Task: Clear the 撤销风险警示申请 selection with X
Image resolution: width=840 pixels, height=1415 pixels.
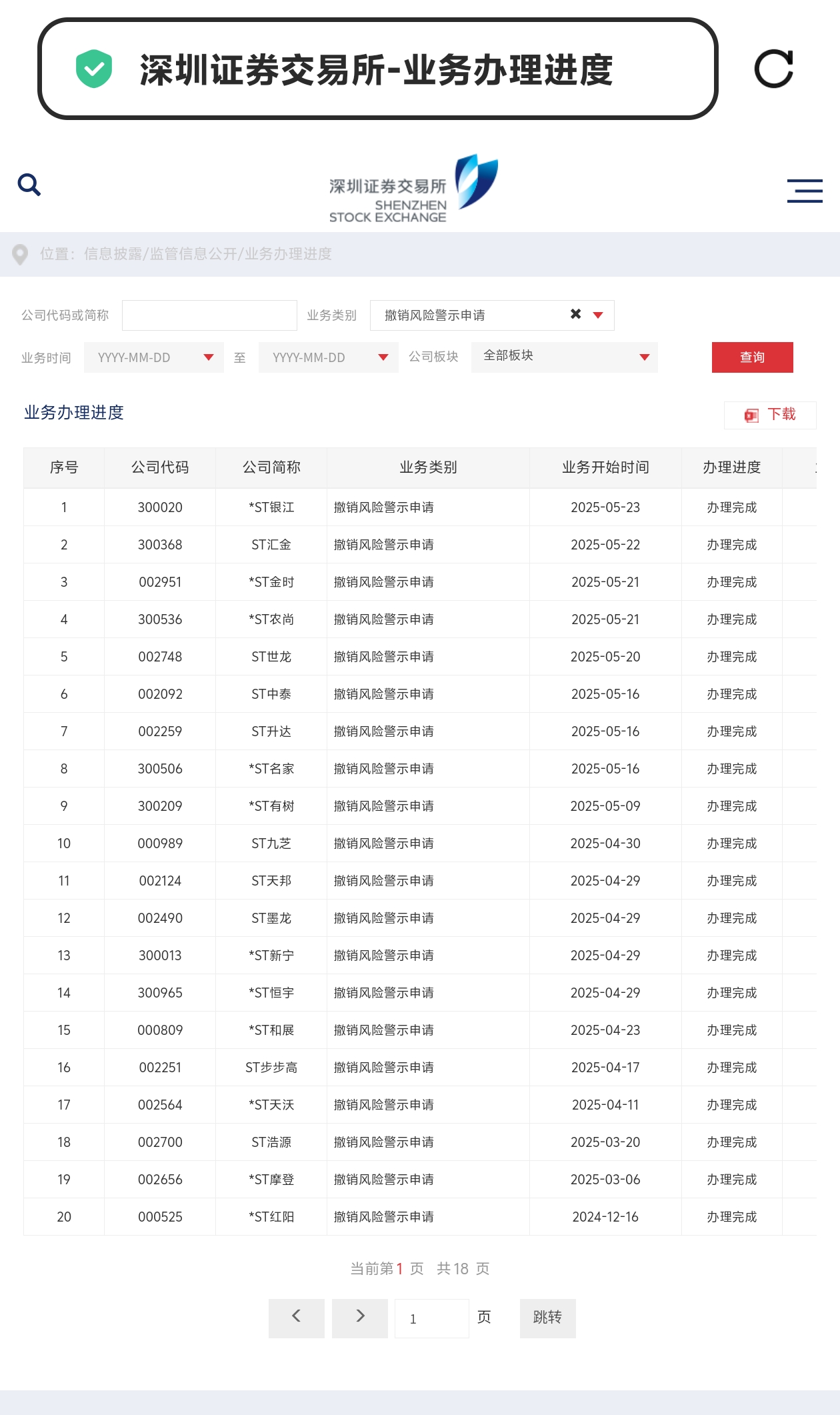Action: pos(575,314)
